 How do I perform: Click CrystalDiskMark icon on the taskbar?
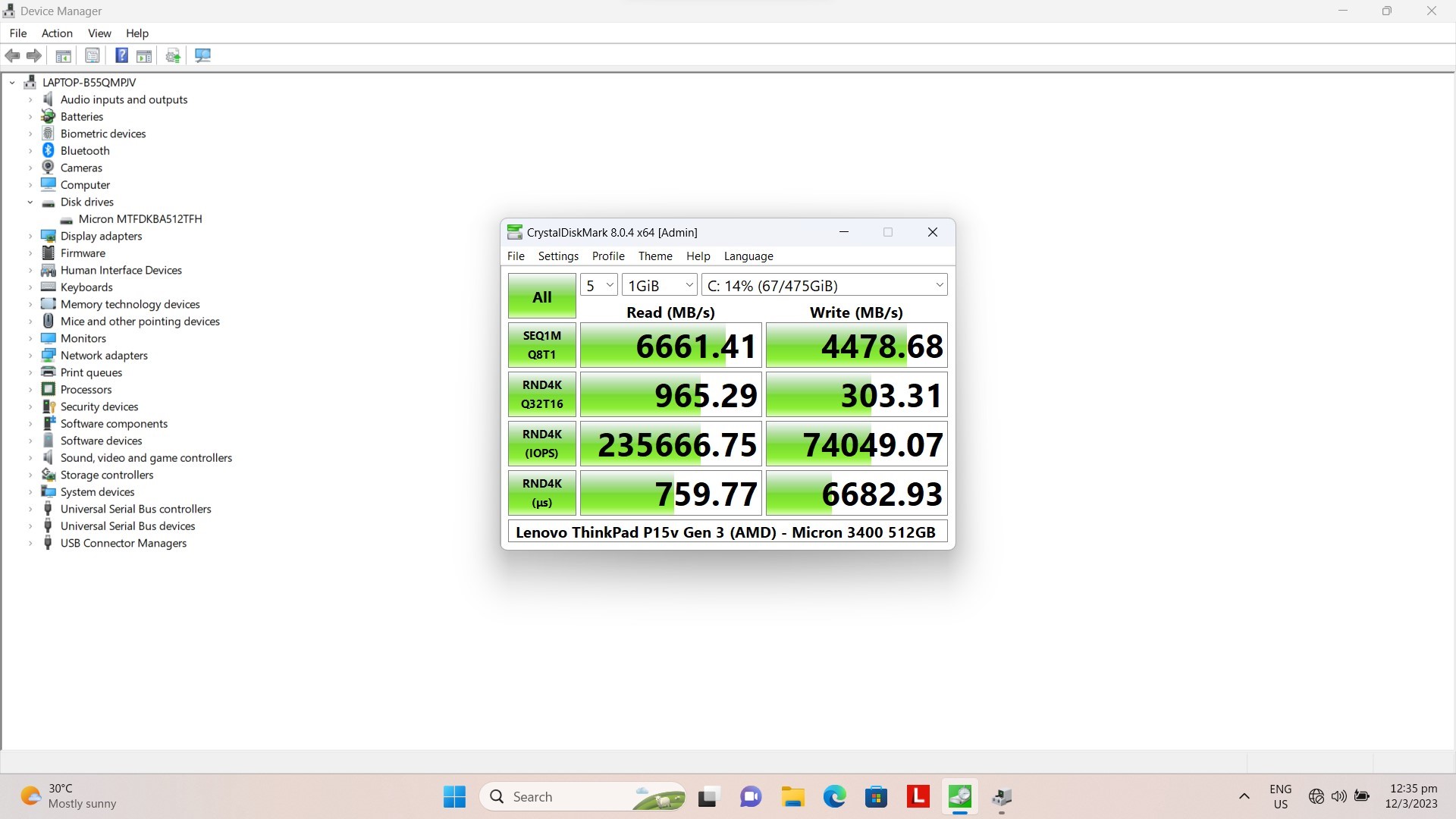(x=960, y=796)
